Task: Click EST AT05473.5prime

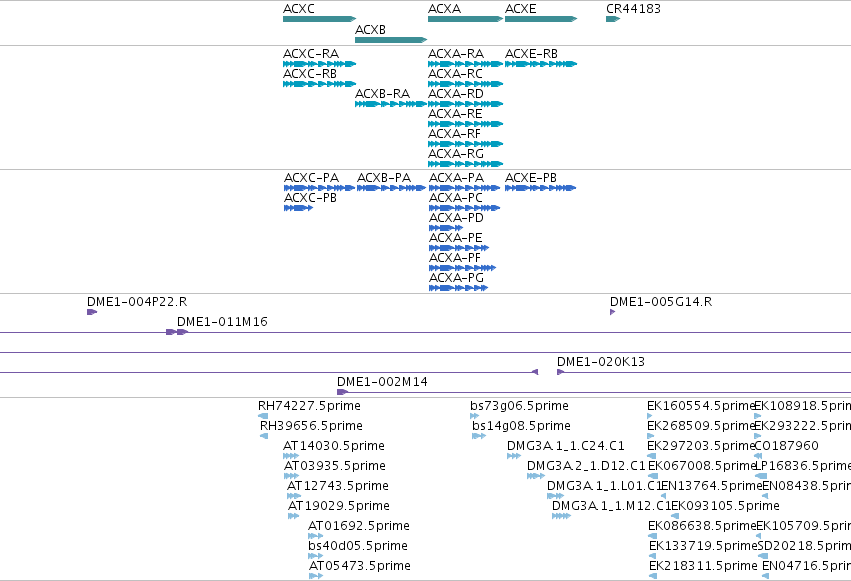Action: (x=316, y=577)
